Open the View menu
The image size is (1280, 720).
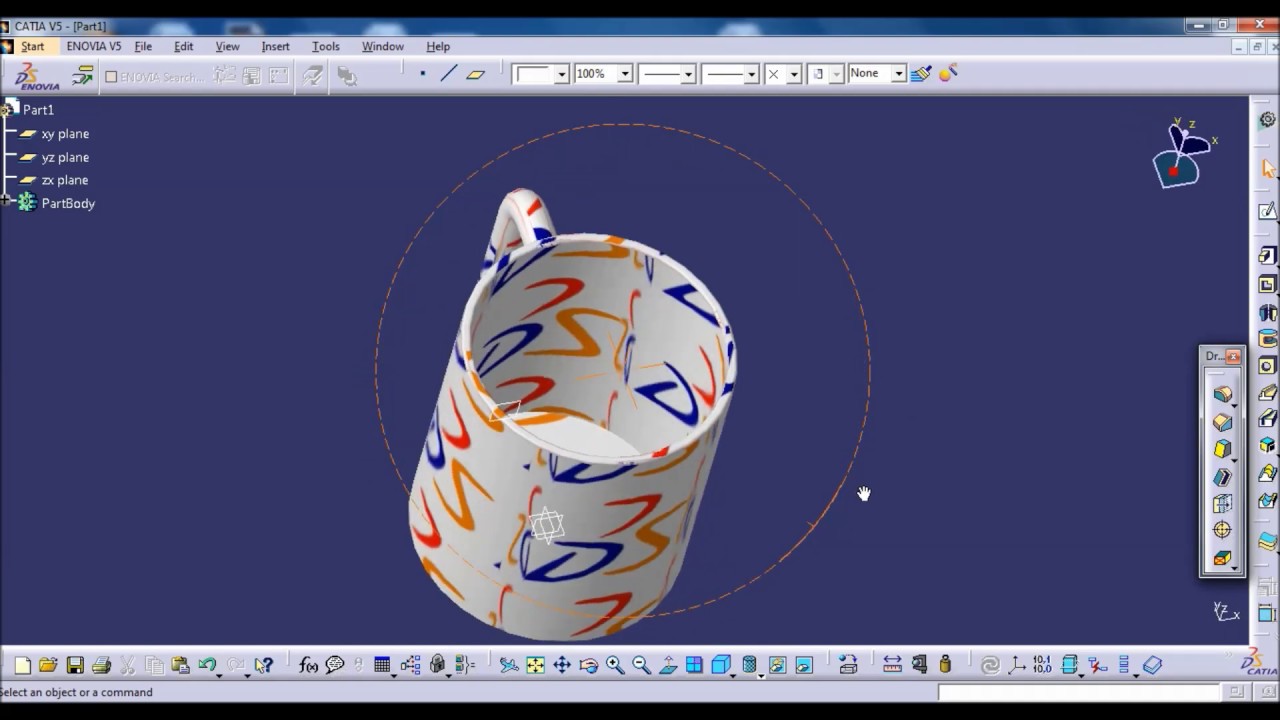click(228, 46)
